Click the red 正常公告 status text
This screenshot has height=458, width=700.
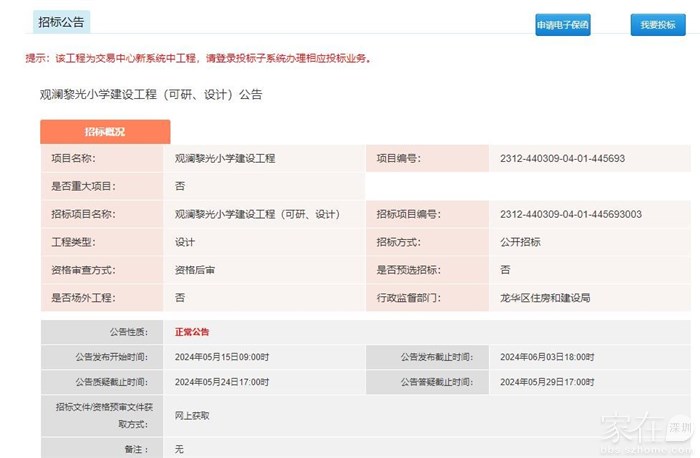(192, 332)
